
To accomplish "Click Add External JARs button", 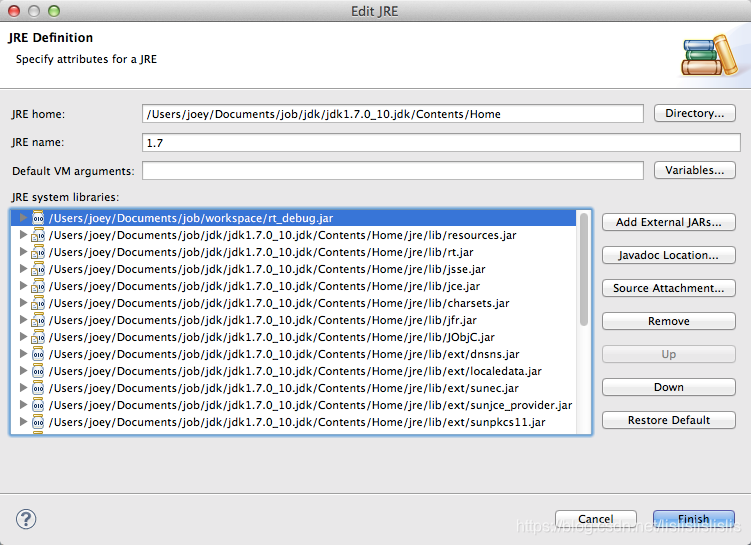I will [669, 222].
